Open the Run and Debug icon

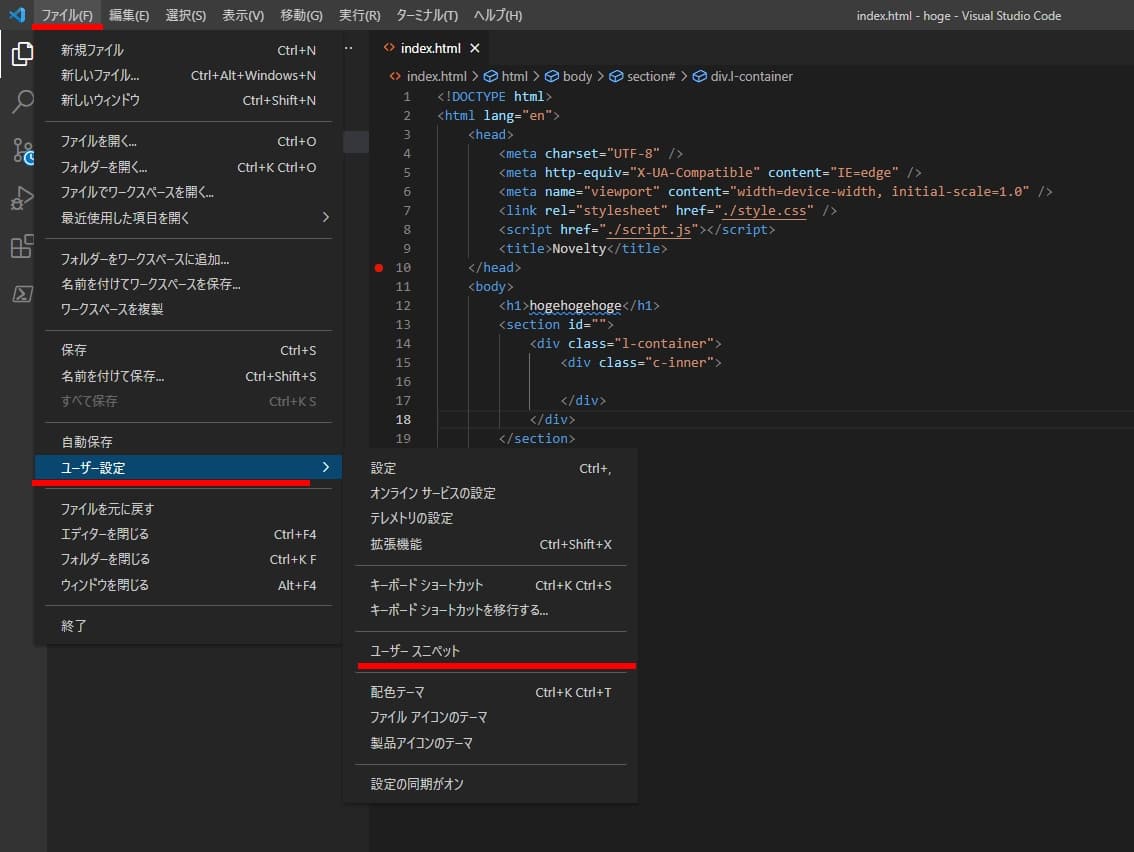22,198
